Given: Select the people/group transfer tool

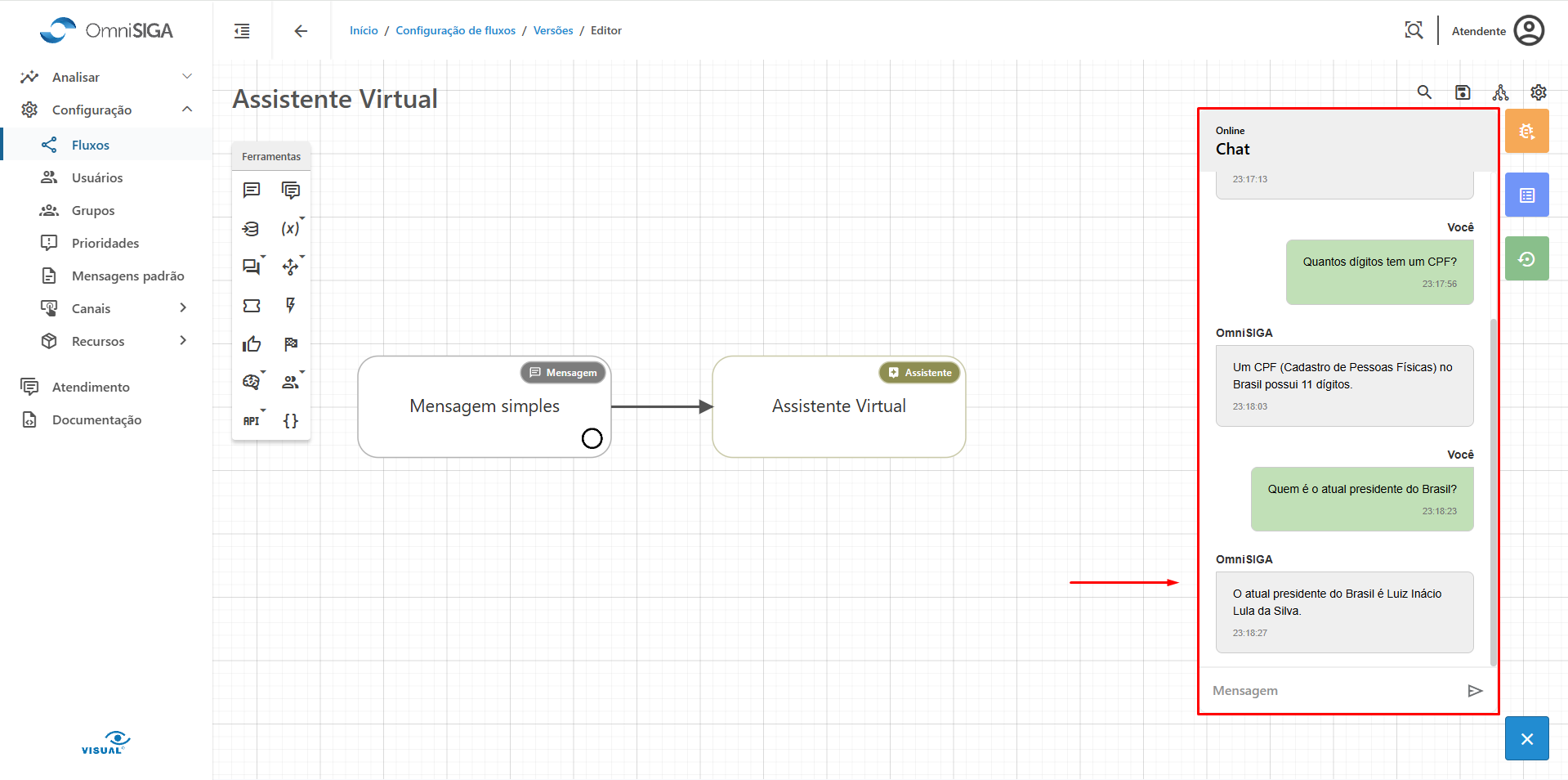Looking at the screenshot, I should tap(291, 382).
